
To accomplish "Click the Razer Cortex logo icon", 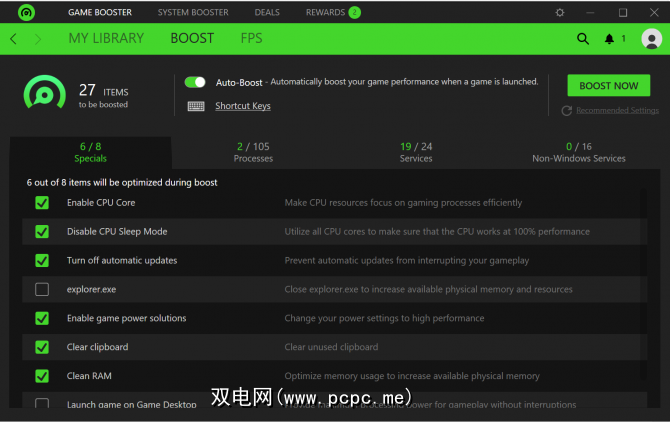I will 26,12.
